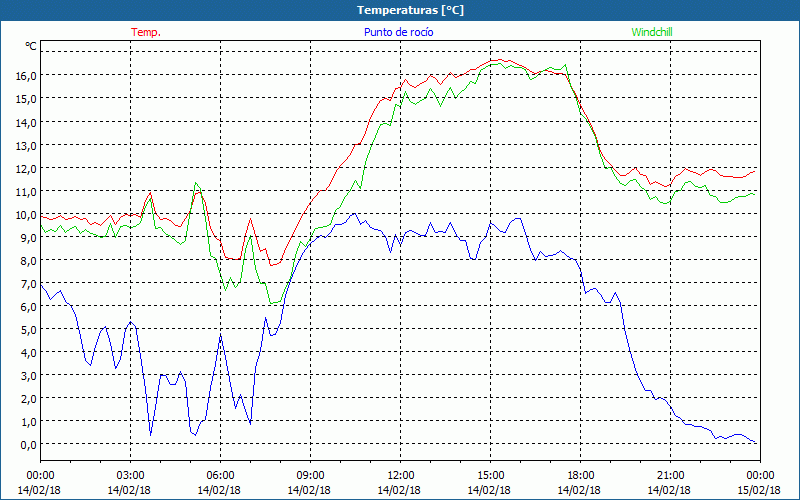Select the blue 'Punto de rocío' legend label
The image size is (800, 500).
tap(398, 32)
